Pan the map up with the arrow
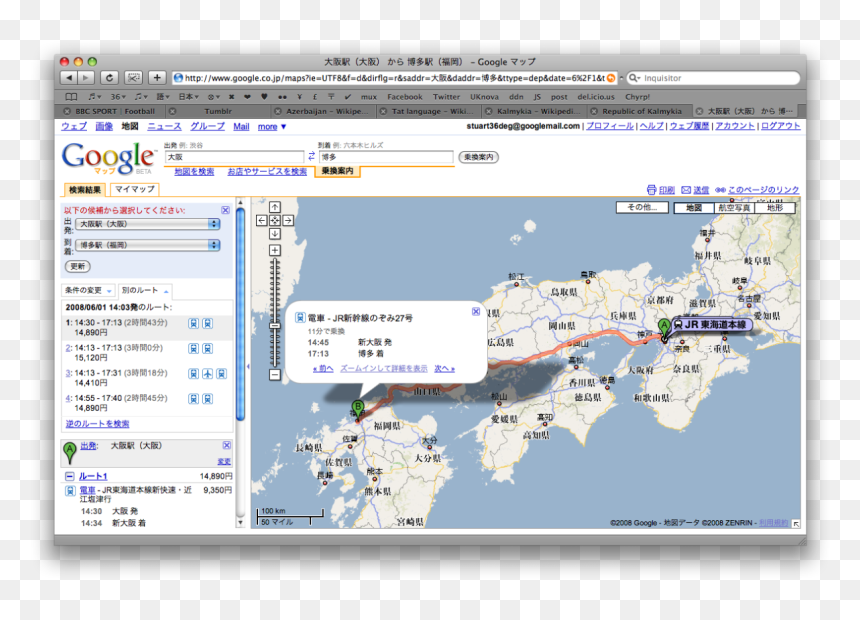860x620 pixels. [x=275, y=207]
